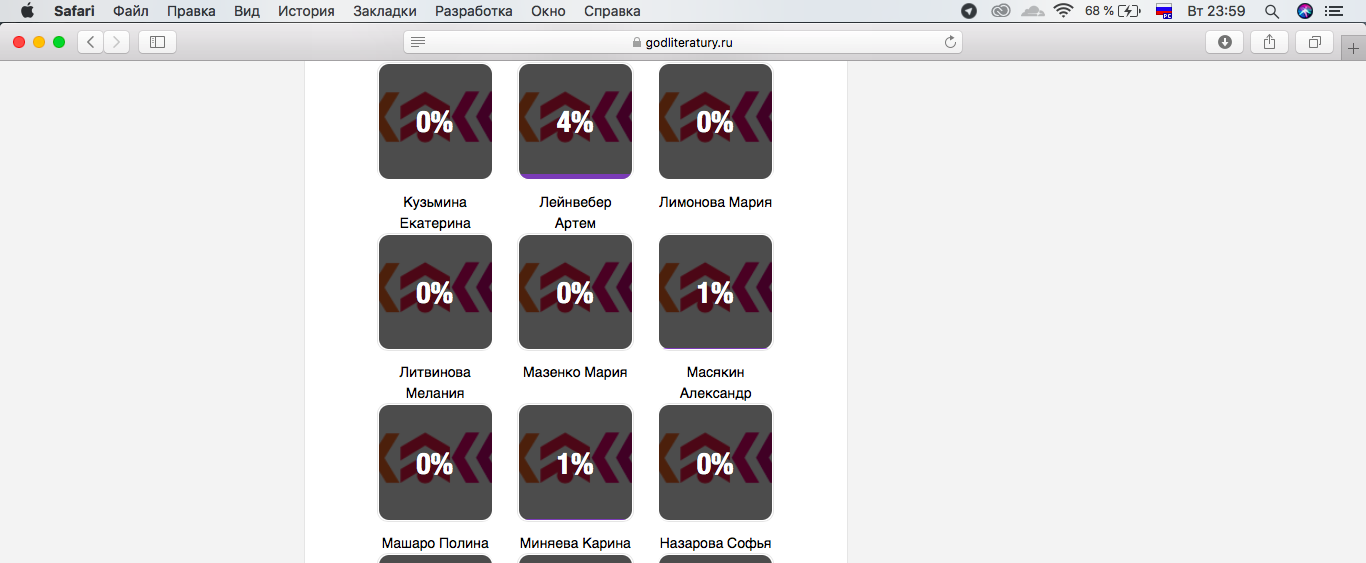Screen dimensions: 1366x563
Task: Open Creative Cloud menu bar icon
Action: (1000, 11)
